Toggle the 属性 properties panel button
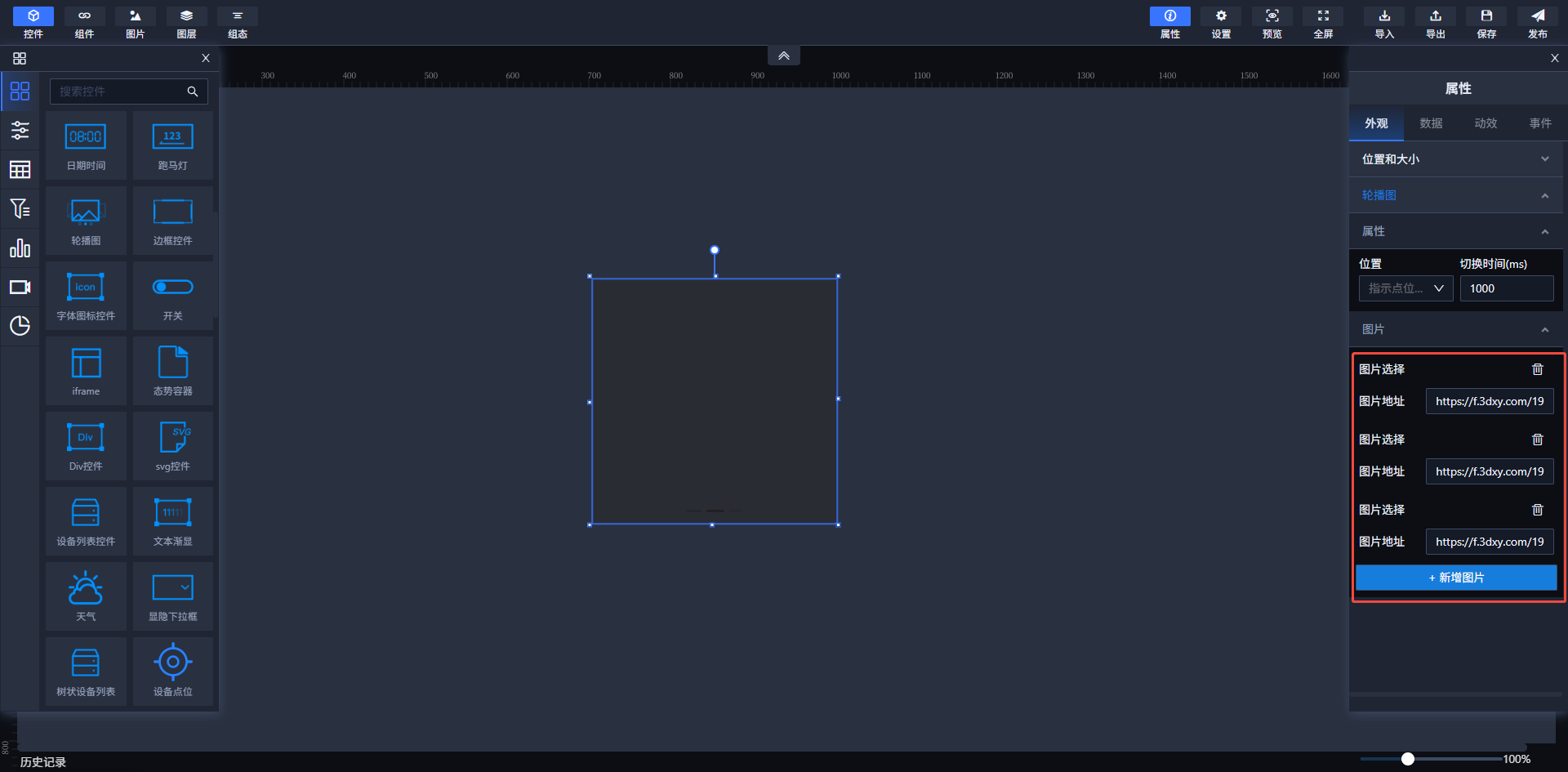The image size is (1568, 772). coord(1169,22)
